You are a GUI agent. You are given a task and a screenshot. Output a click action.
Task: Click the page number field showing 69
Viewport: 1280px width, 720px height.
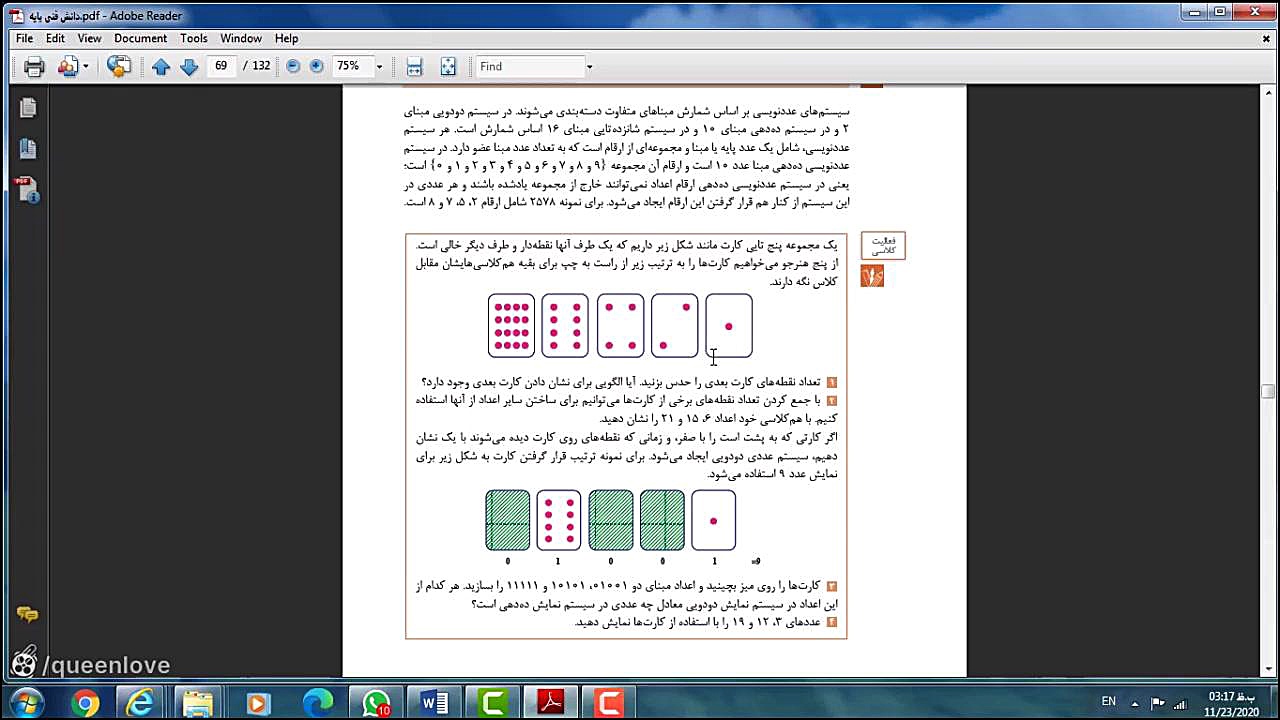[221, 66]
